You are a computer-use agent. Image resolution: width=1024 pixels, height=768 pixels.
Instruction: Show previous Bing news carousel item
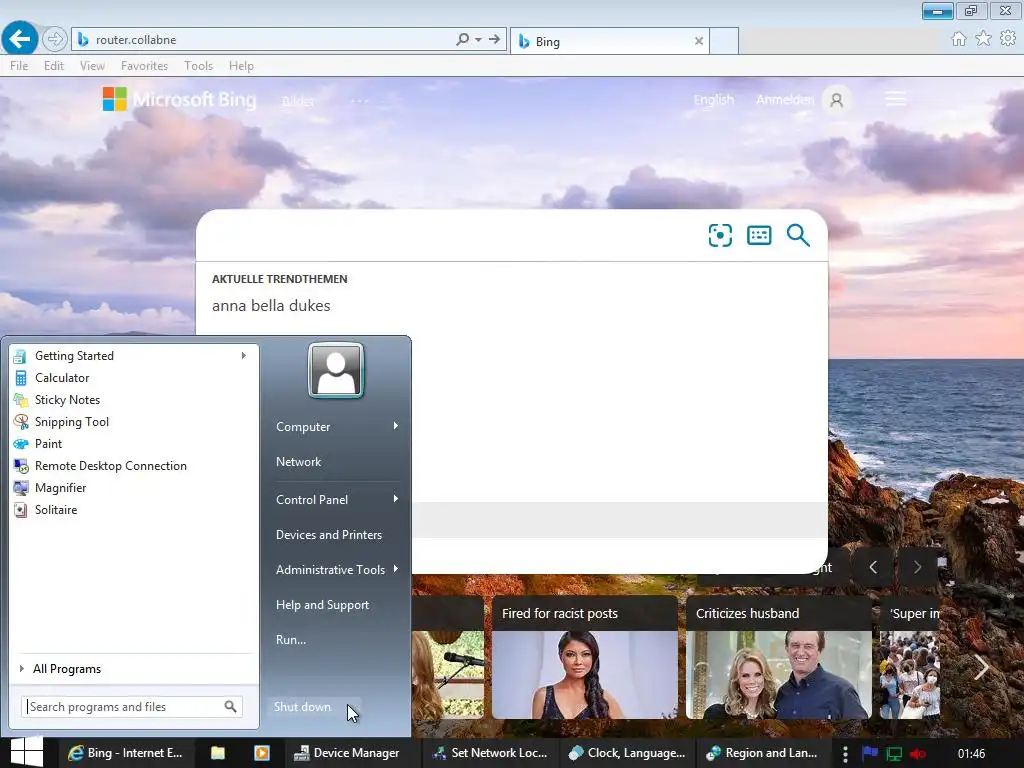(873, 567)
